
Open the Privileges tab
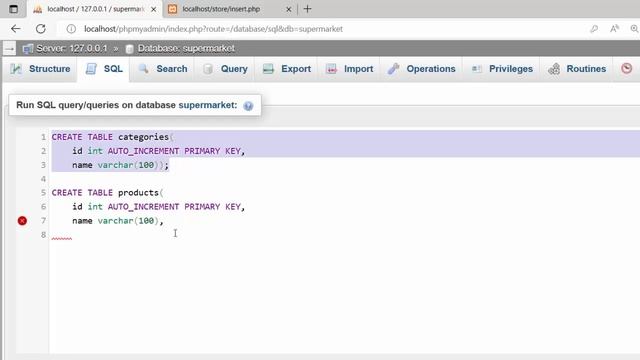click(x=502, y=69)
